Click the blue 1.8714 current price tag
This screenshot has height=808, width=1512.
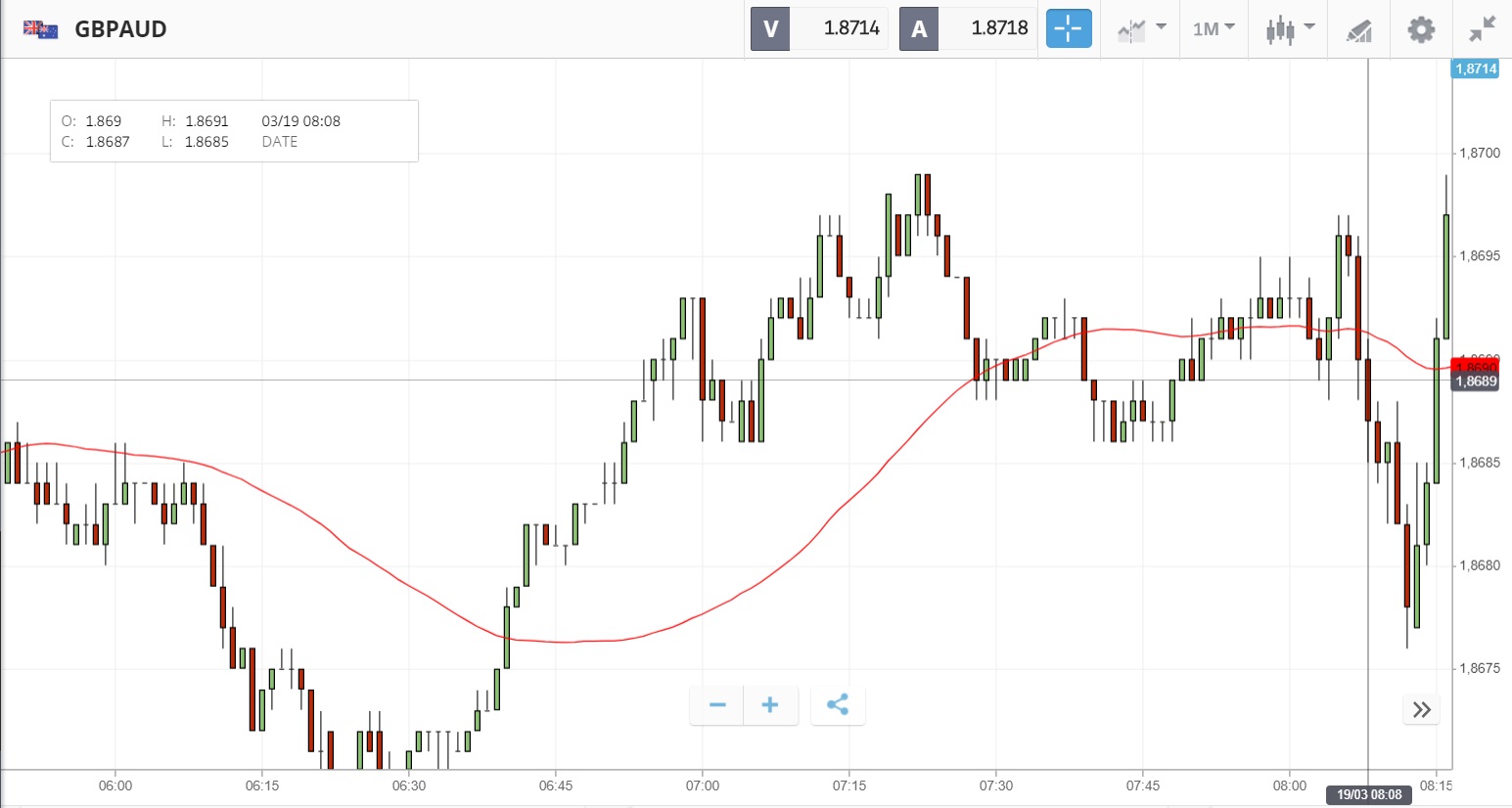pyautogui.click(x=1475, y=68)
